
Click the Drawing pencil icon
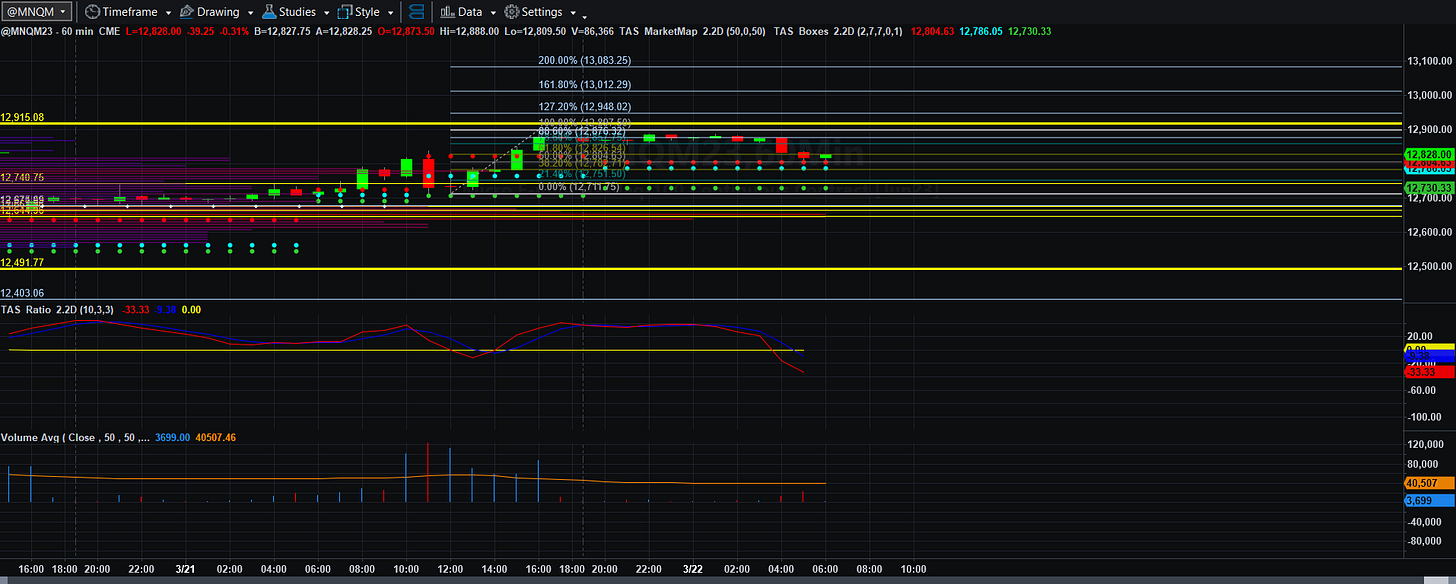coord(186,12)
